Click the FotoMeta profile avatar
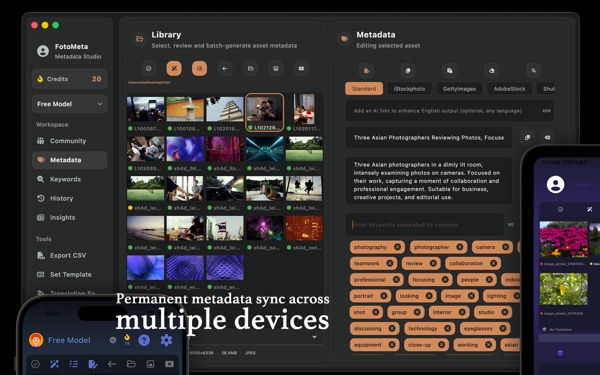Screen dimensions: 600x375 (43, 51)
